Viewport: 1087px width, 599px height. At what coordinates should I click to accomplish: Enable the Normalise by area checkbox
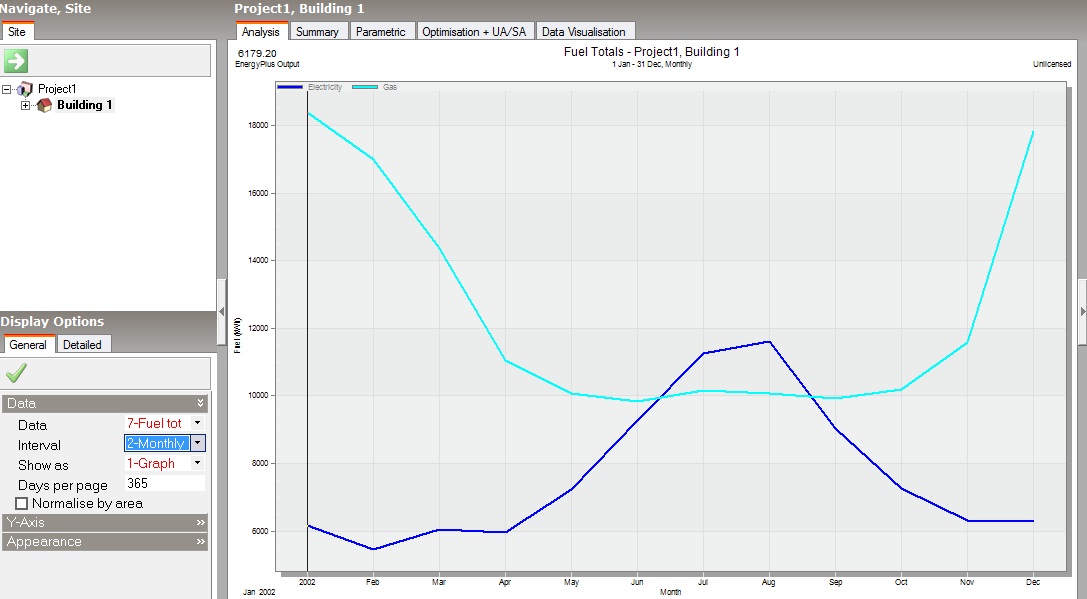21,503
